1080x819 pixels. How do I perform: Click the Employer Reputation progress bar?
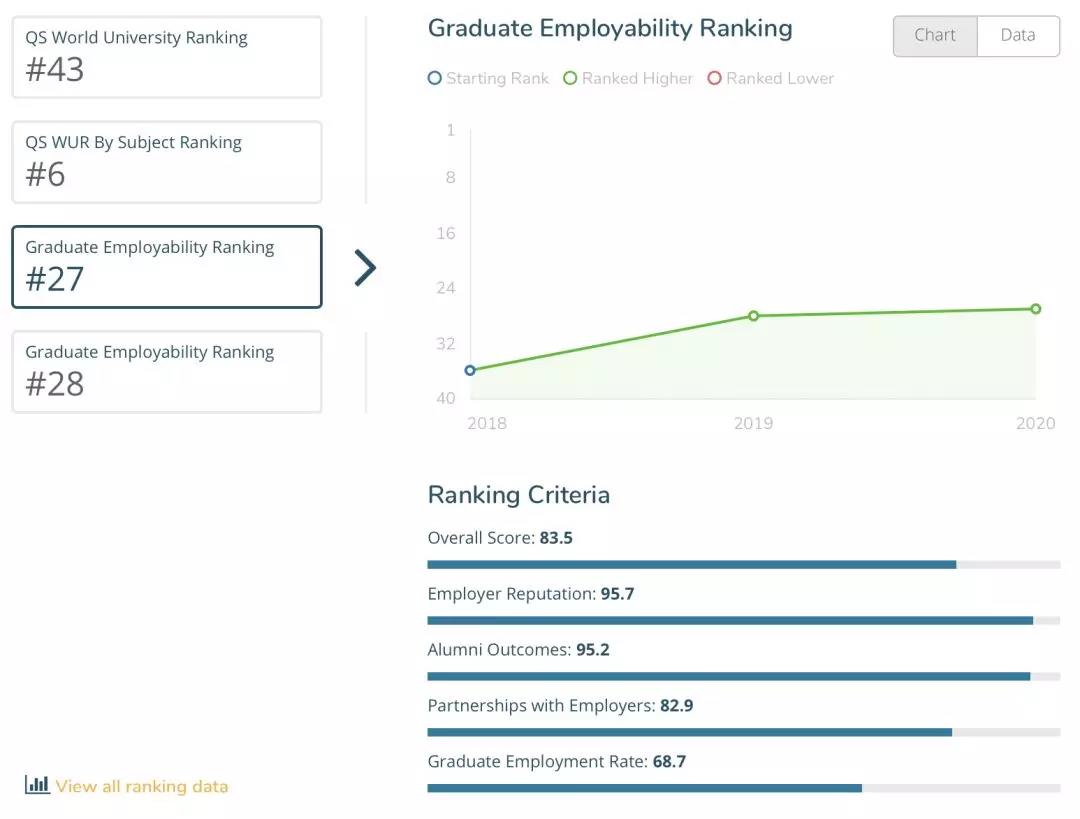743,621
